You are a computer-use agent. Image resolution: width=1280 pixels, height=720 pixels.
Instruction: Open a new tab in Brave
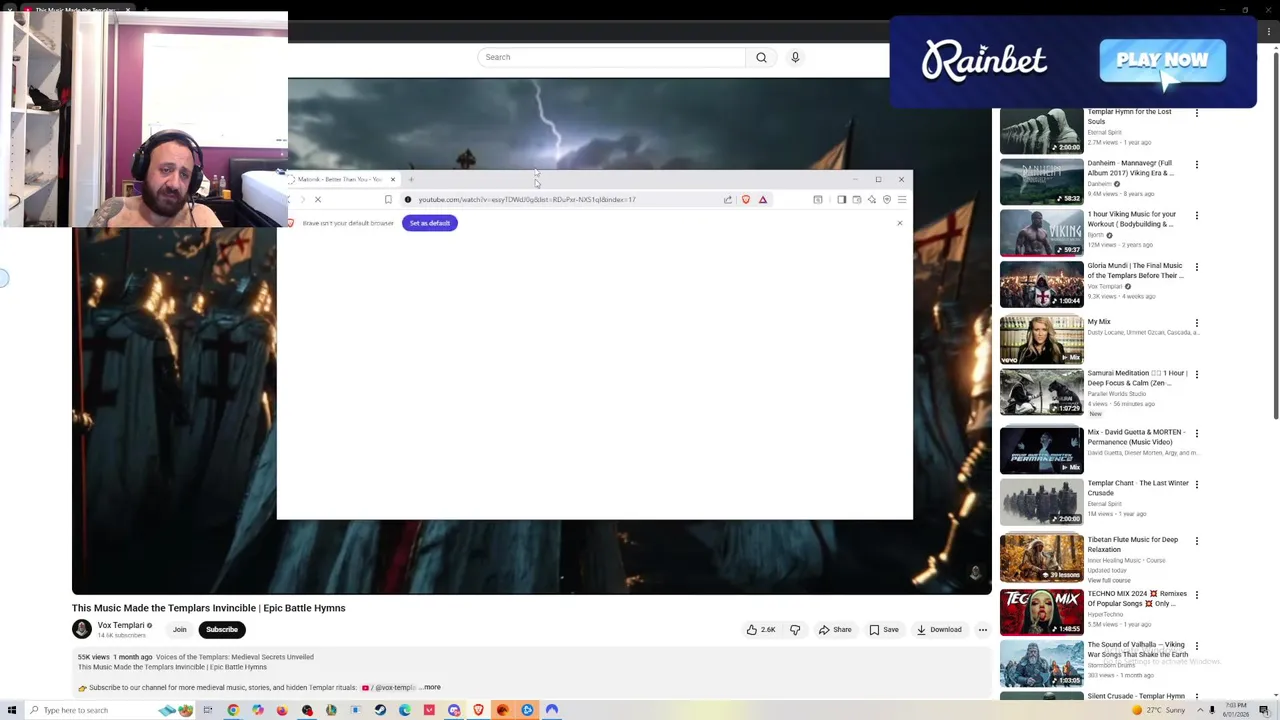click(409, 181)
